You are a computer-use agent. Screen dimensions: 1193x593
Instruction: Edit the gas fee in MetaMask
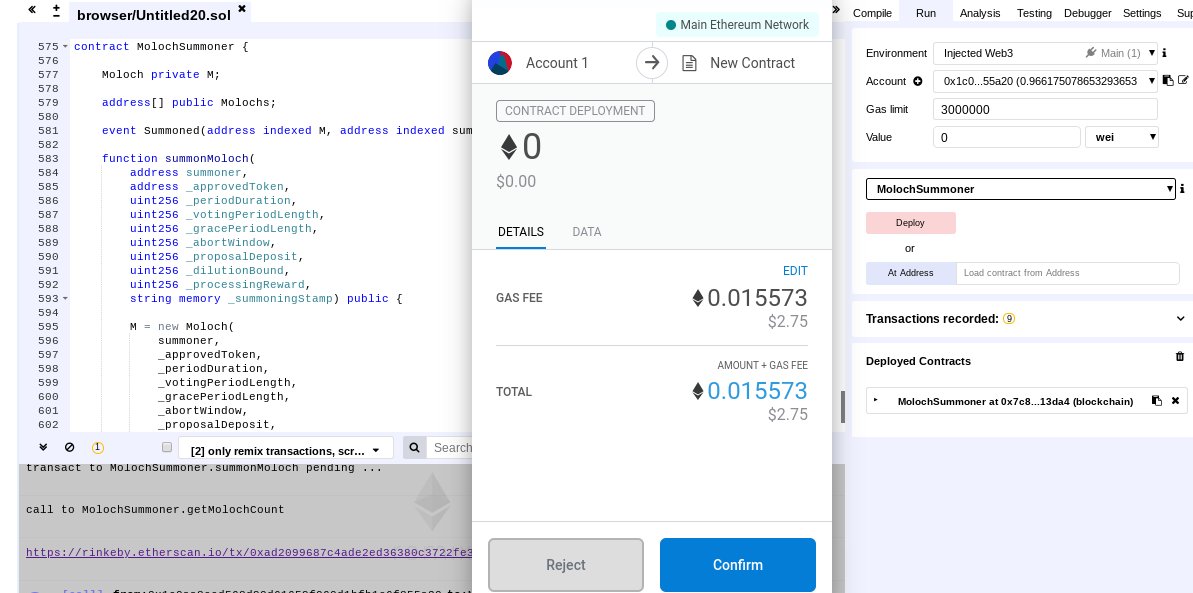pyautogui.click(x=795, y=271)
